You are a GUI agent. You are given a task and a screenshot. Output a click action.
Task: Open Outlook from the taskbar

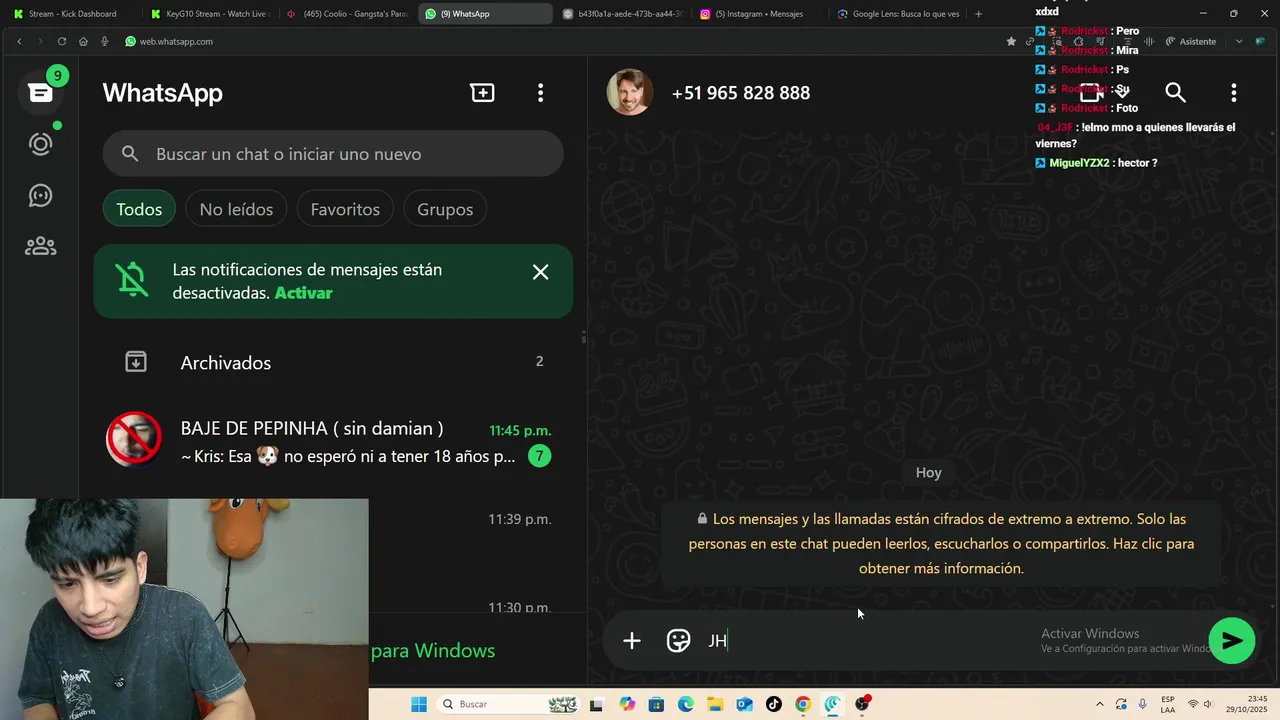(744, 704)
